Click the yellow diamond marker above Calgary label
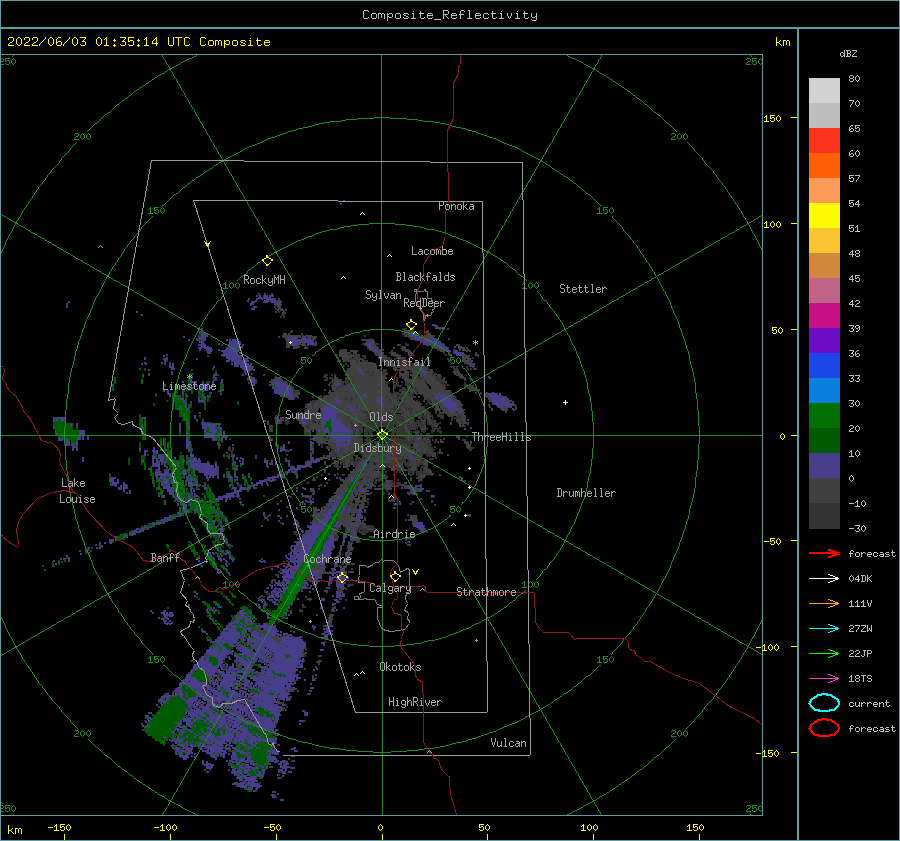 [x=395, y=576]
